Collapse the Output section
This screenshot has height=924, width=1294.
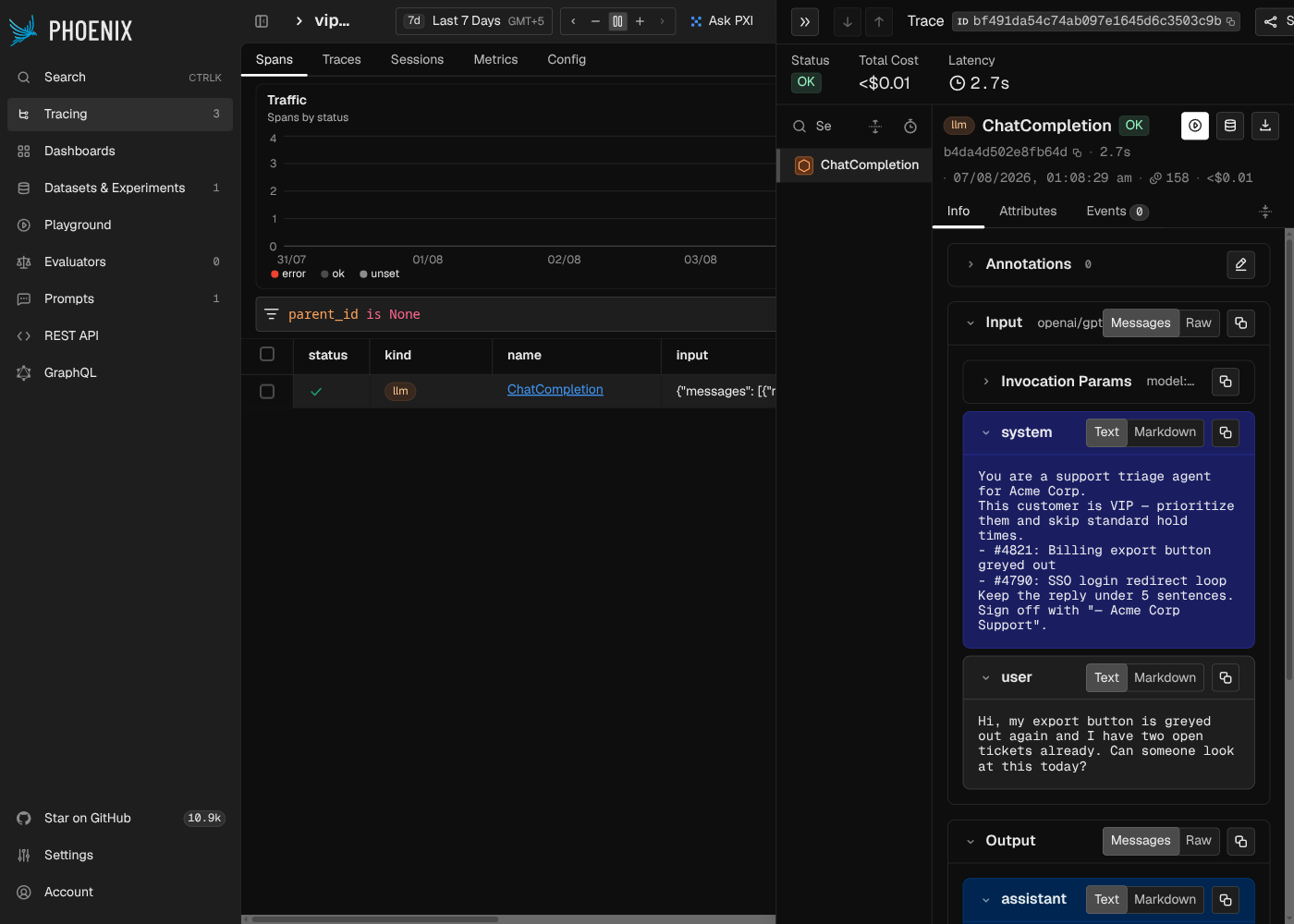[x=970, y=842]
